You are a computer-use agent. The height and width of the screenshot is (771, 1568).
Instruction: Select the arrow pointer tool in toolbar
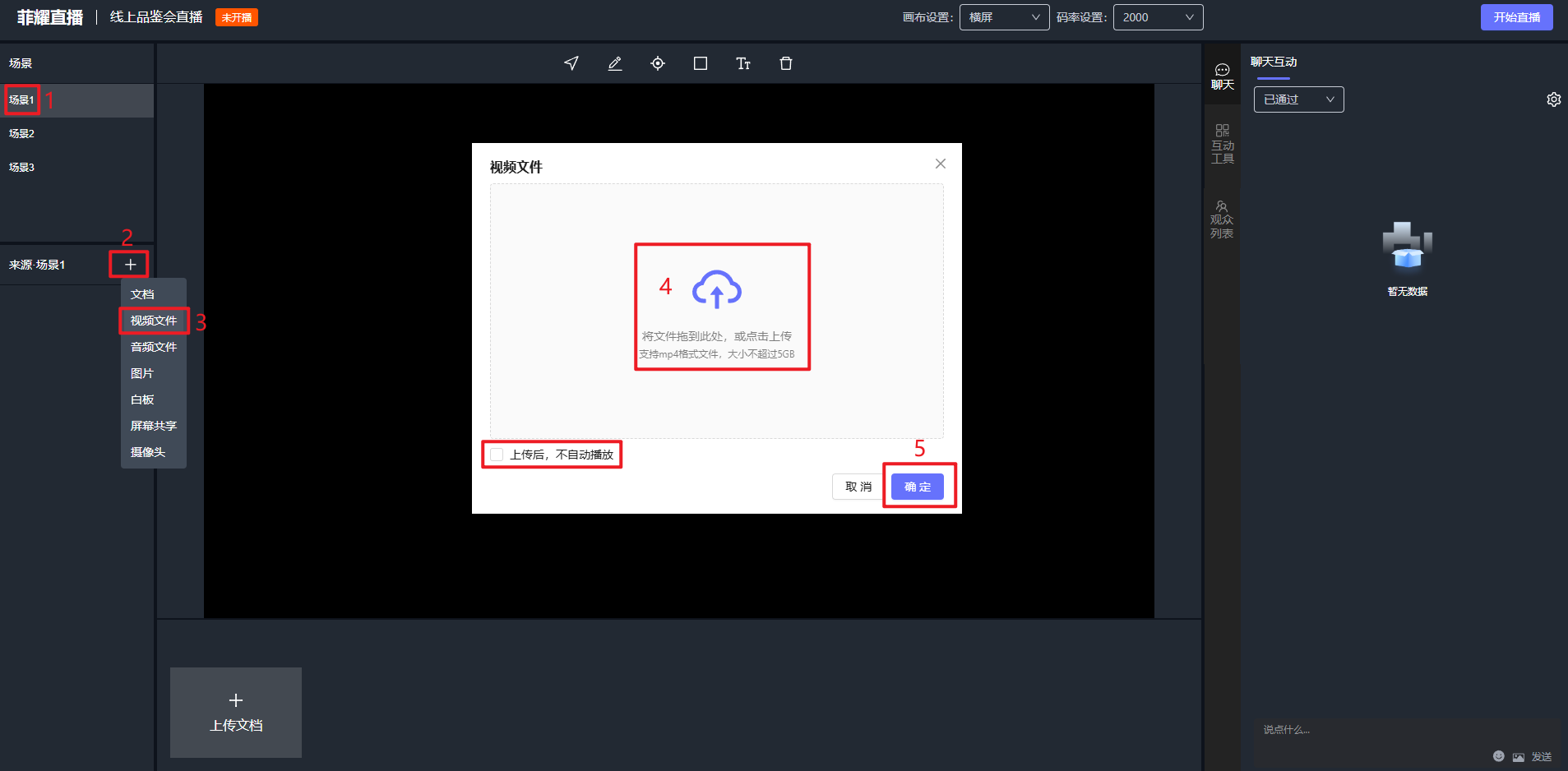[571, 63]
